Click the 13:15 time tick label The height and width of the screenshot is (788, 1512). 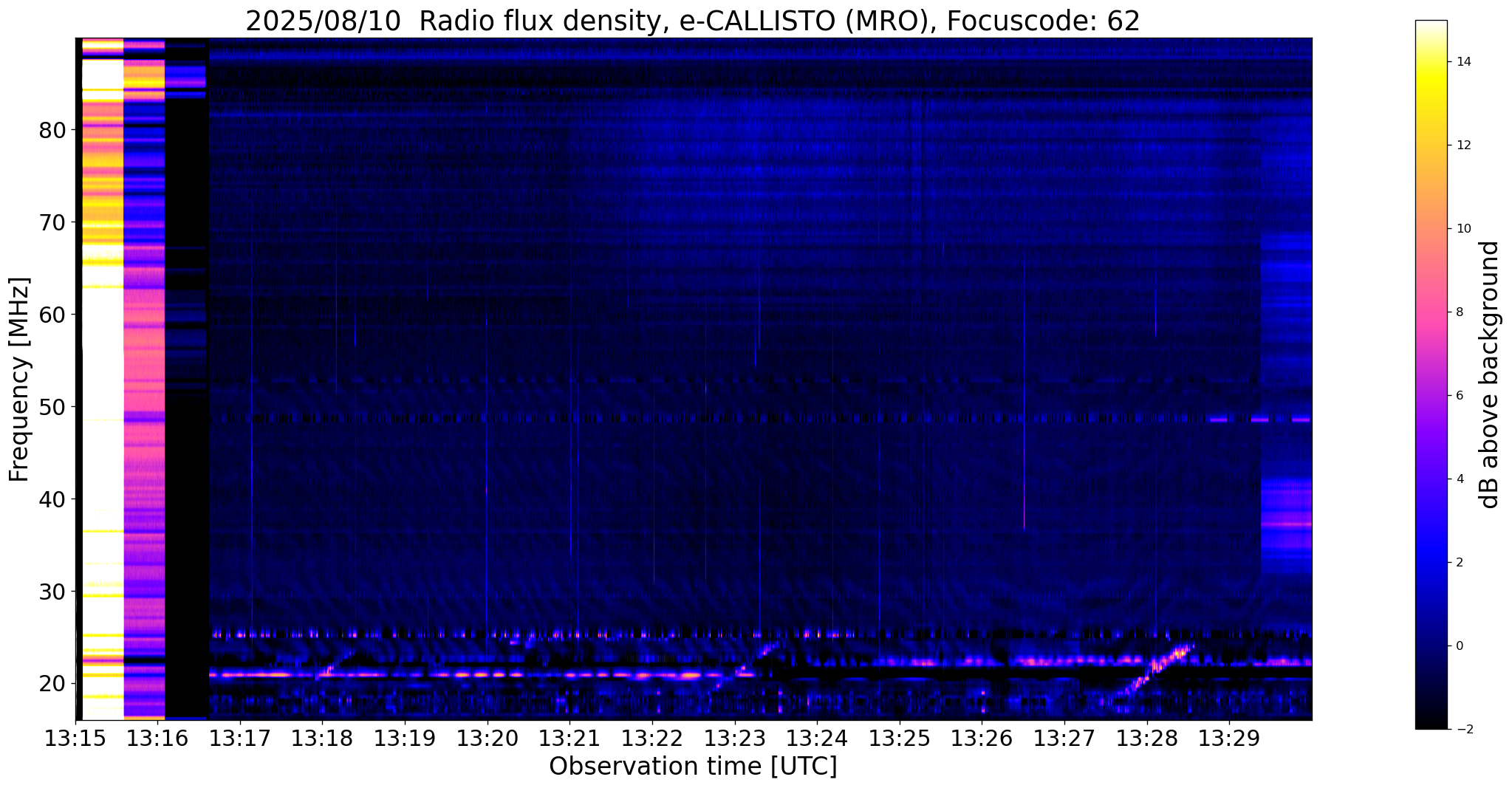pos(75,737)
